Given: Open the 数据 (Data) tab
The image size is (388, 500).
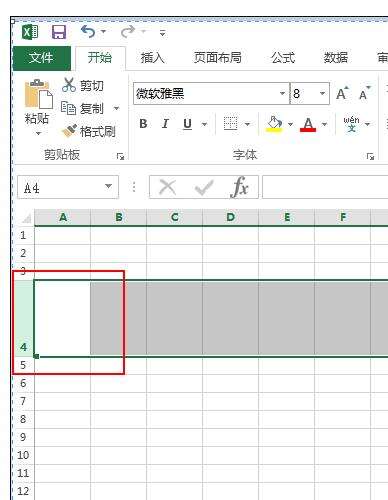Looking at the screenshot, I should pos(336,58).
